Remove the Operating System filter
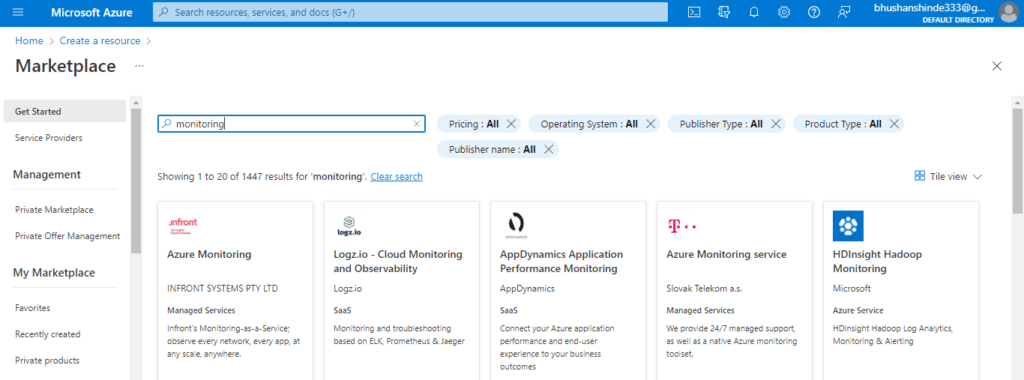The height and width of the screenshot is (380, 1024). [x=650, y=123]
